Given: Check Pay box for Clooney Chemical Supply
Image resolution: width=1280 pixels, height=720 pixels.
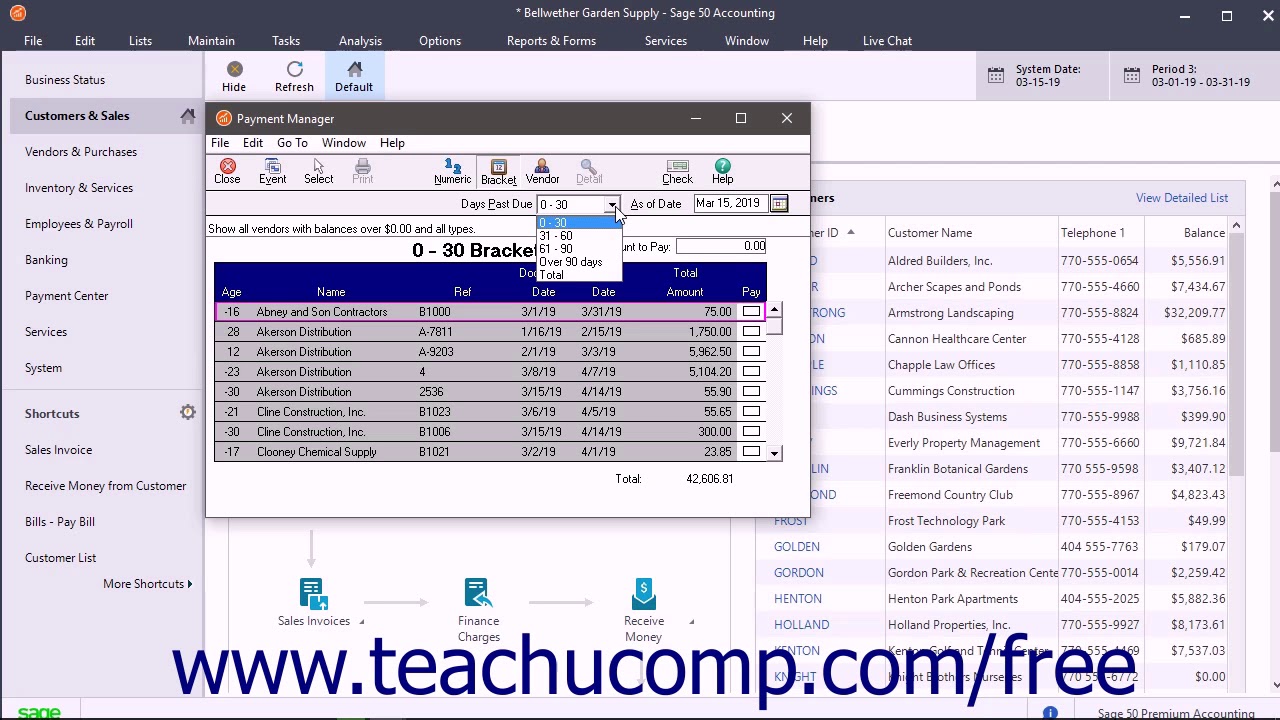Looking at the screenshot, I should click(751, 452).
